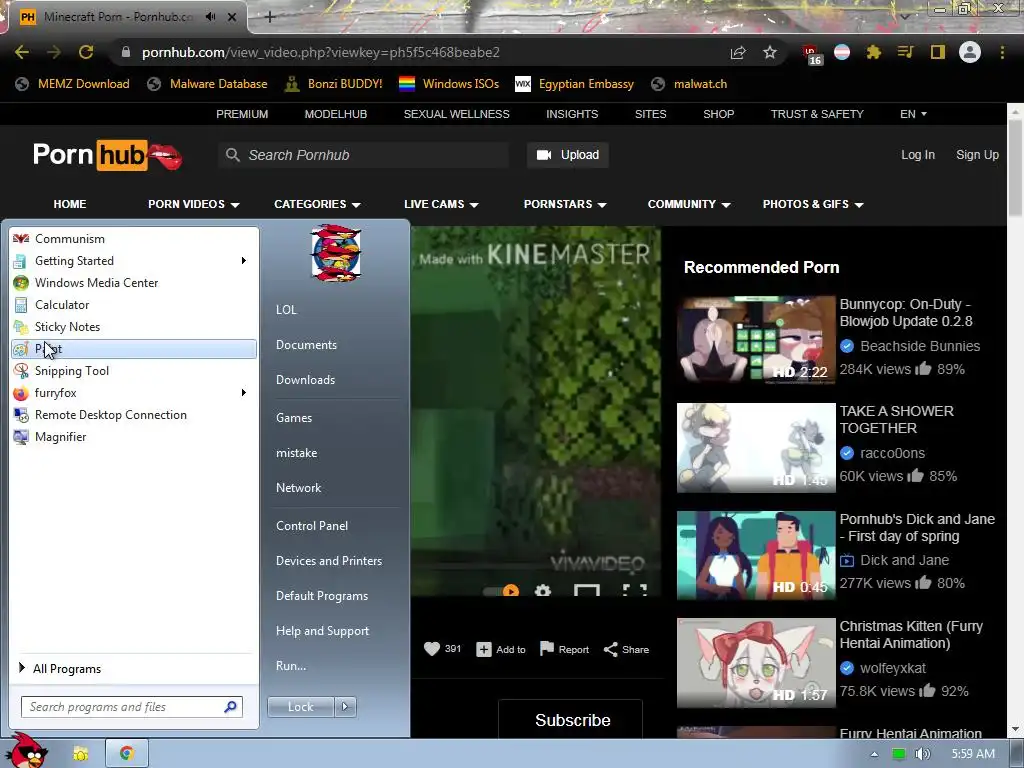Click the system tray volume icon
This screenshot has width=1024, height=768.
pyautogui.click(x=922, y=754)
